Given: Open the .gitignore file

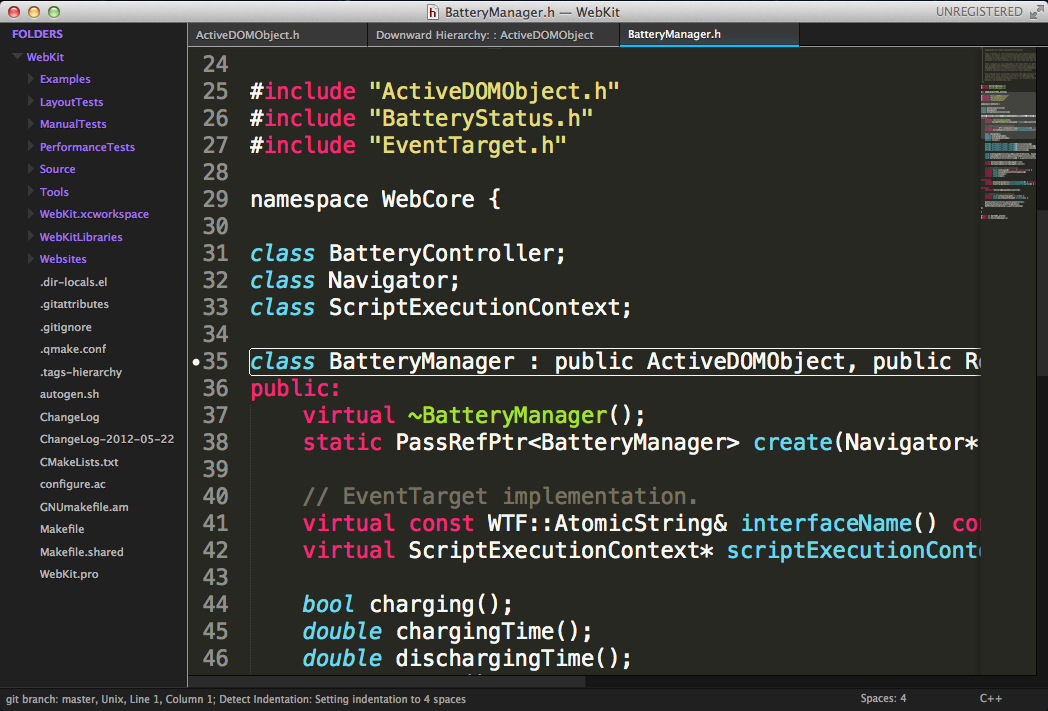Looking at the screenshot, I should click(66, 327).
